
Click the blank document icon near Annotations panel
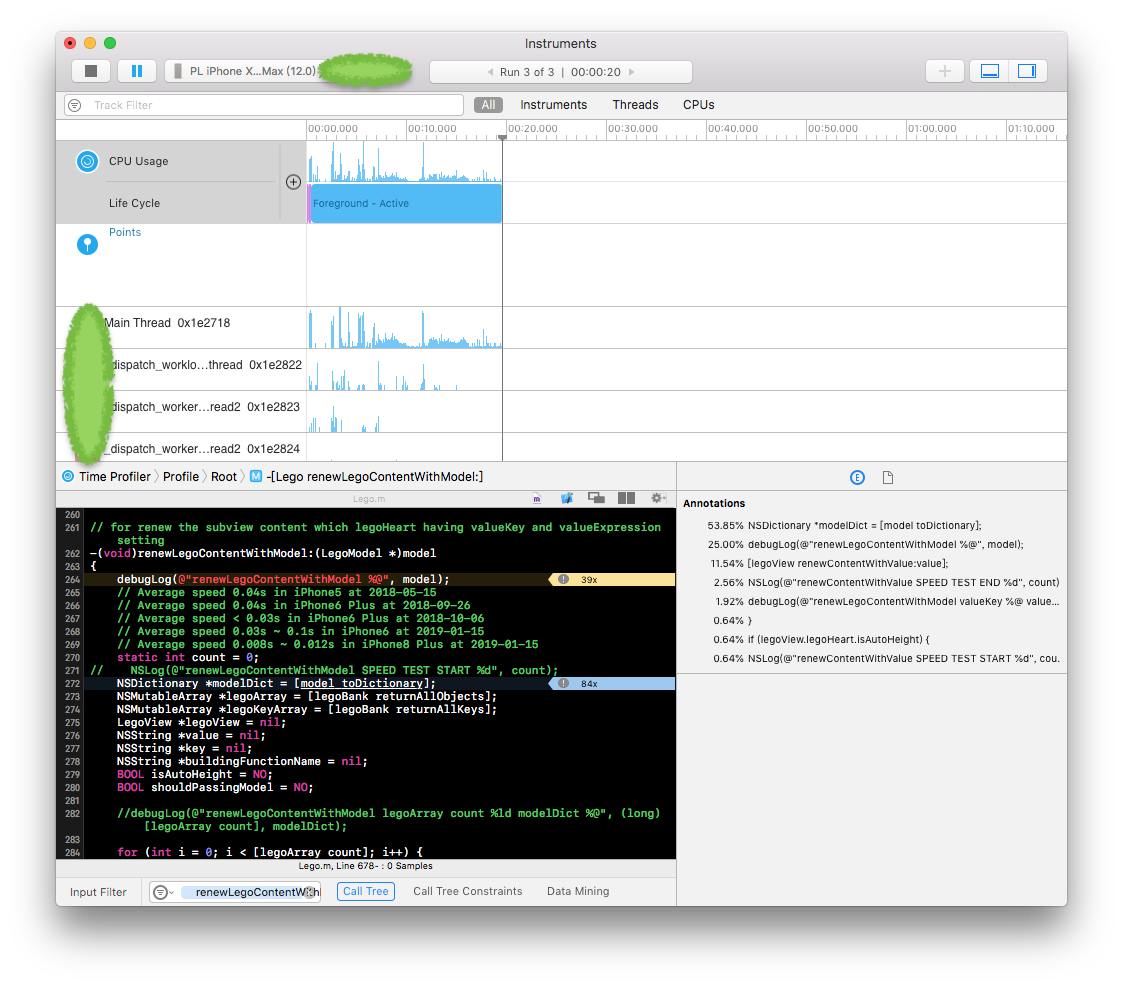887,477
